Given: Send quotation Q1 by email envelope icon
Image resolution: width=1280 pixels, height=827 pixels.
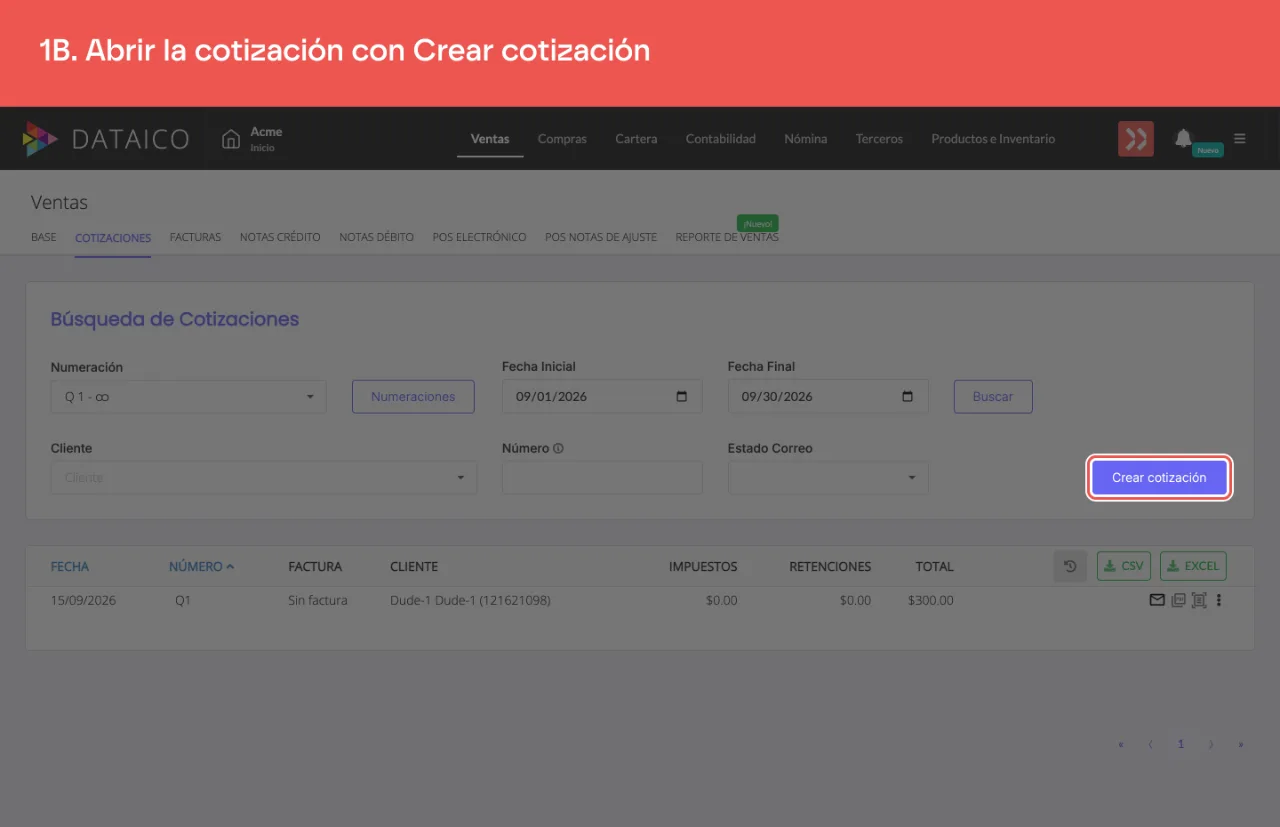Looking at the screenshot, I should click(1157, 600).
